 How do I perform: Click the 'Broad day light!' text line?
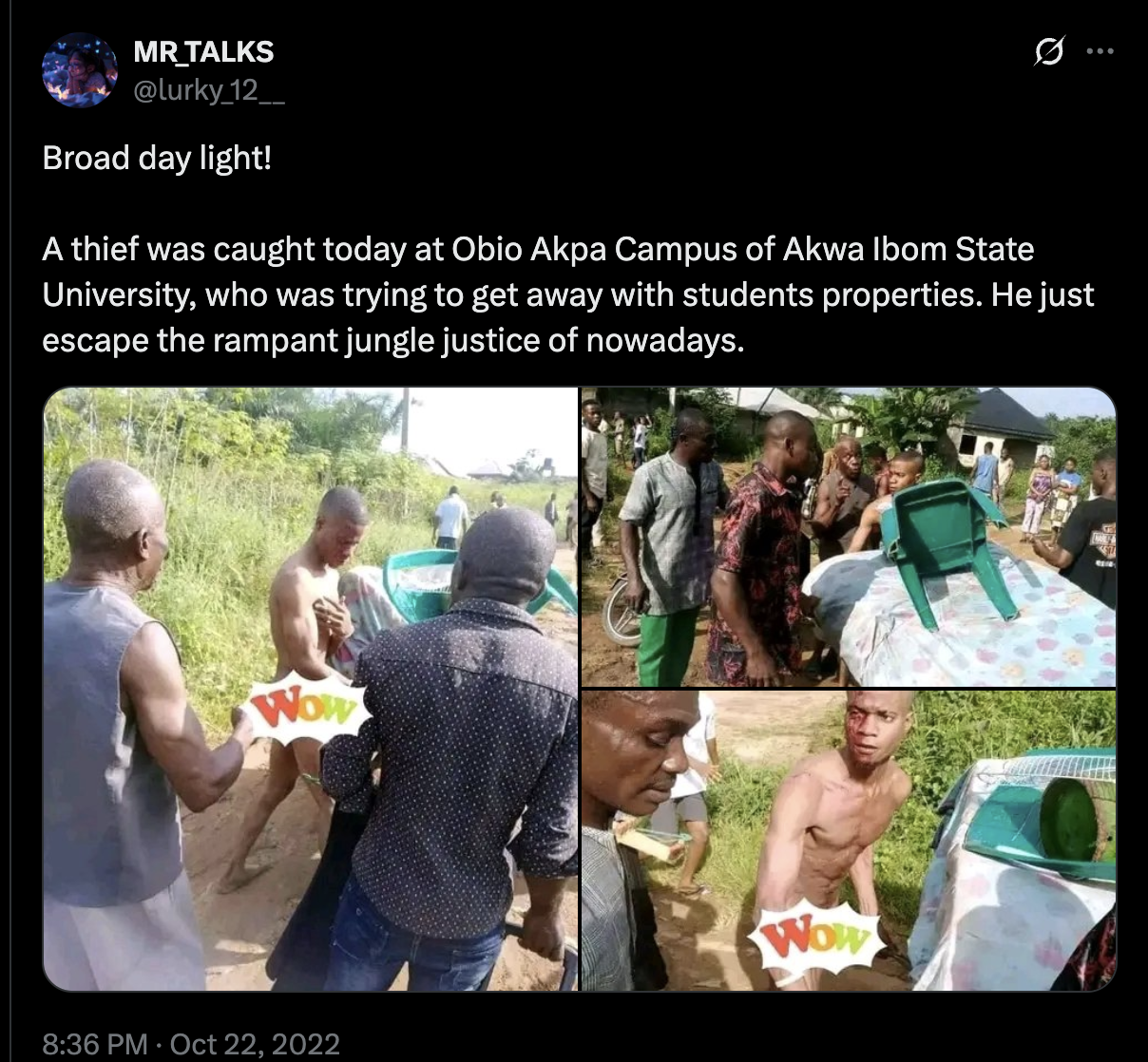pos(157,158)
